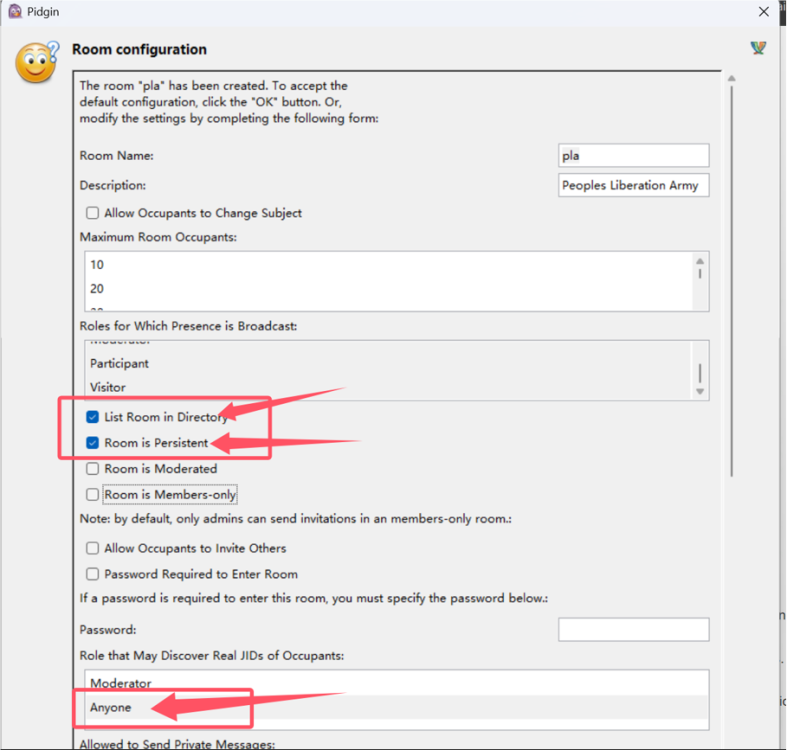The width and height of the screenshot is (787, 750).
Task: Click the Room Name text field
Action: pos(633,155)
